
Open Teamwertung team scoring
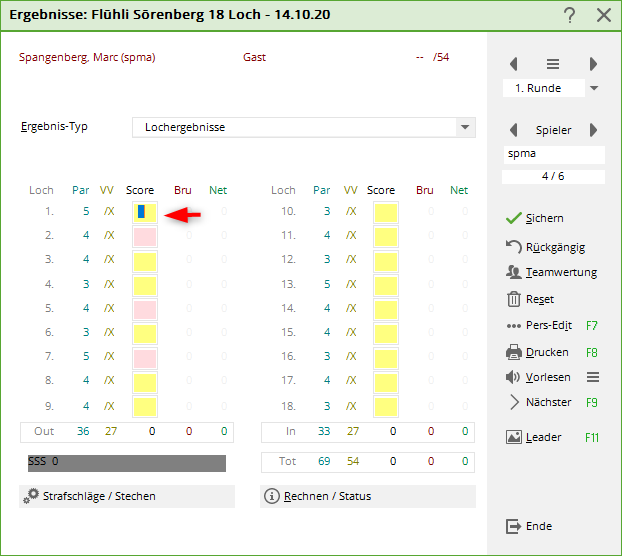[x=551, y=272]
